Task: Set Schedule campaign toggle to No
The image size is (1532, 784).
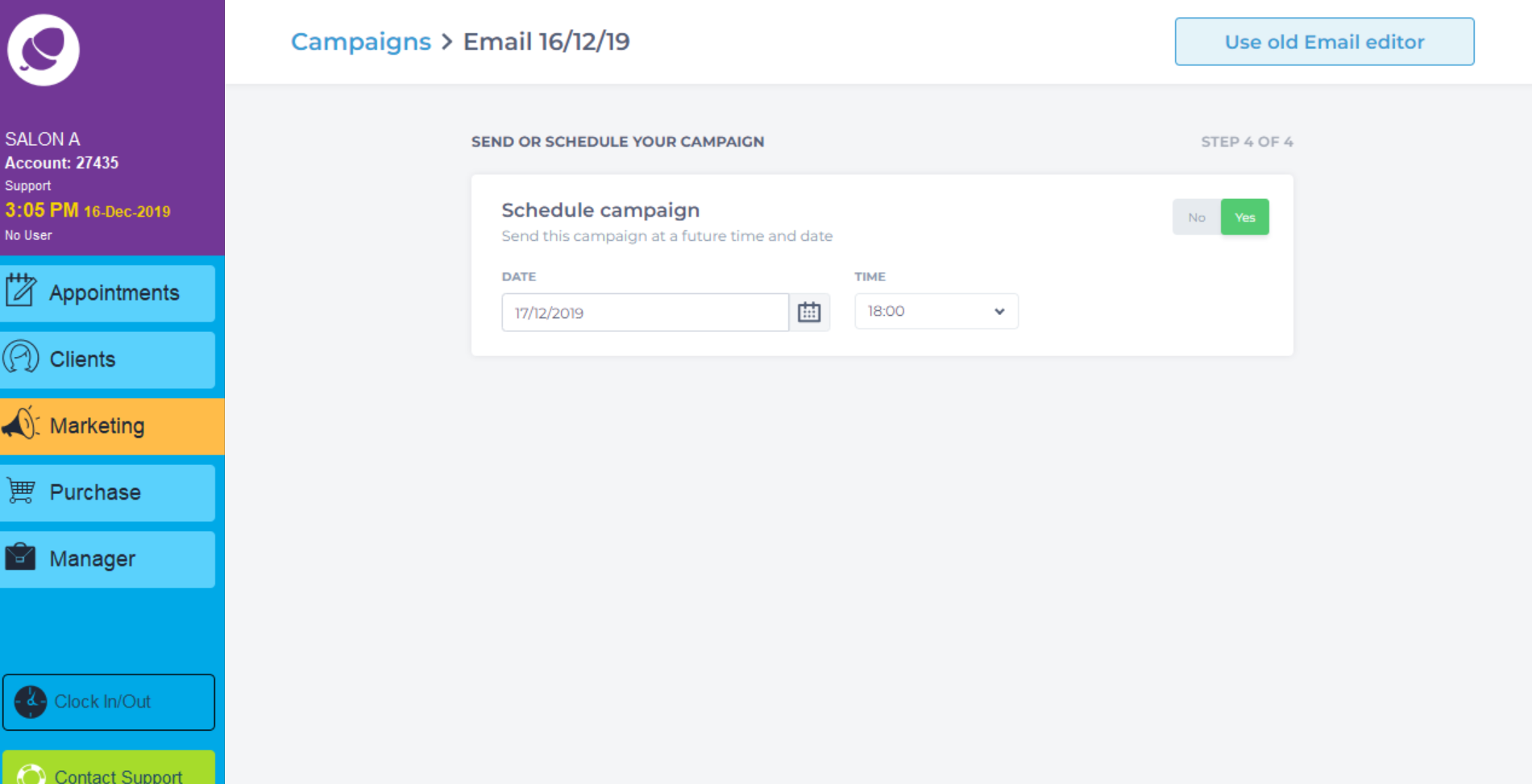Action: click(x=1196, y=218)
